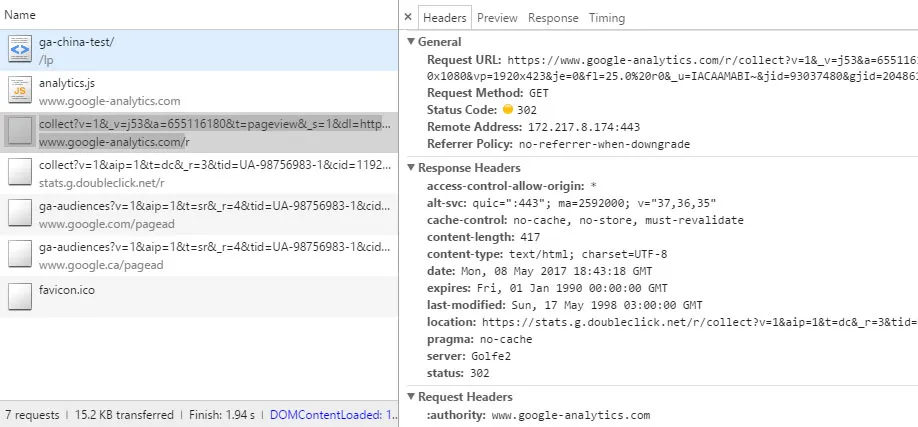Select the analytics.js request
This screenshot has width=918, height=427.
199,91
